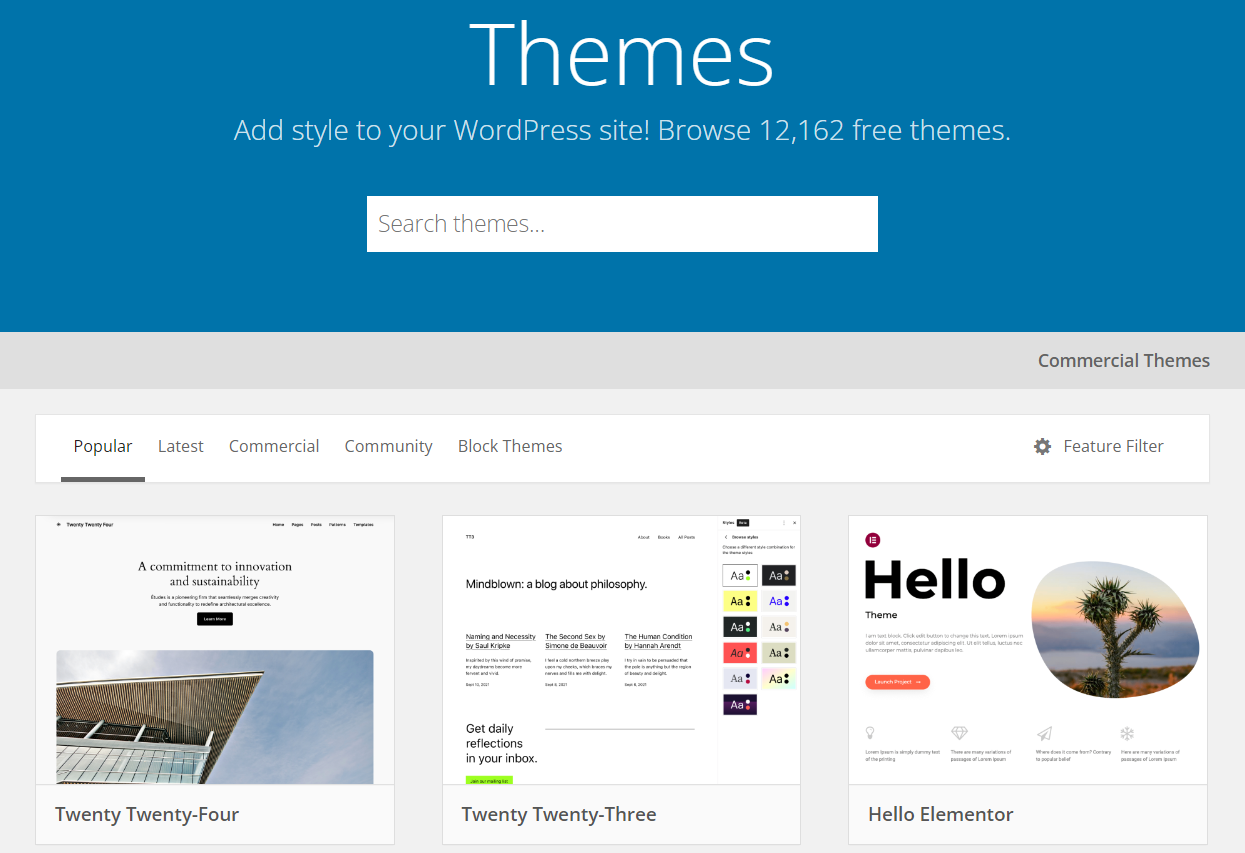1245x853 pixels.
Task: Focus the Search themes input field
Action: [622, 224]
